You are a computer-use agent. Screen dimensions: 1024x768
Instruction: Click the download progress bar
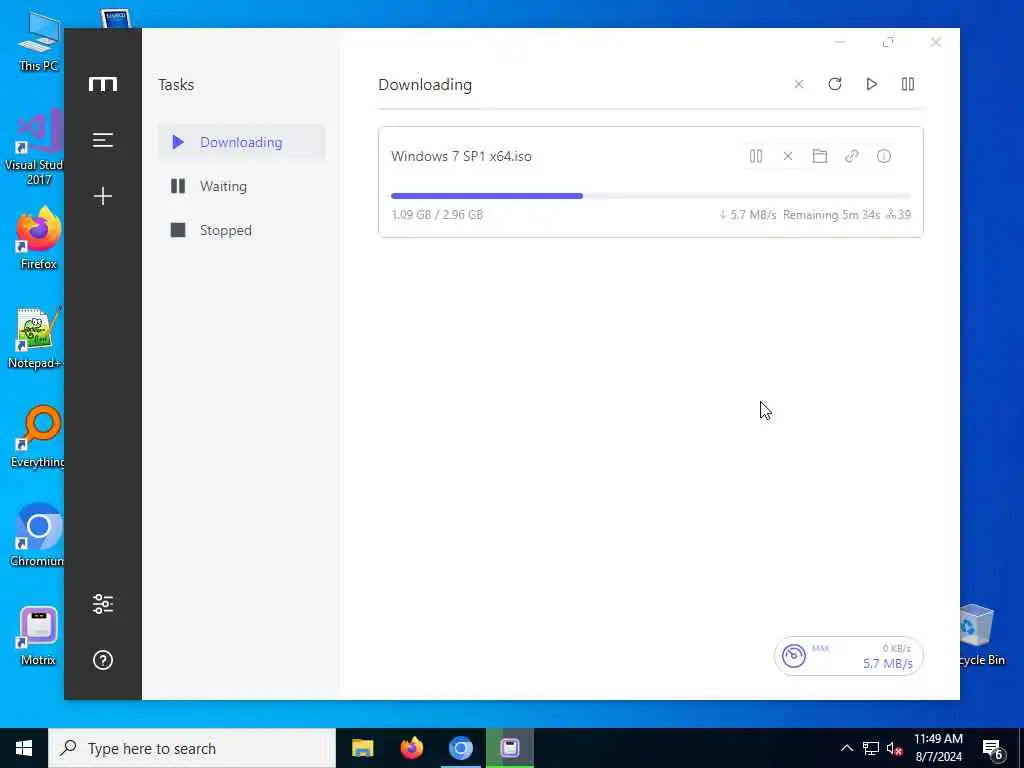point(650,196)
